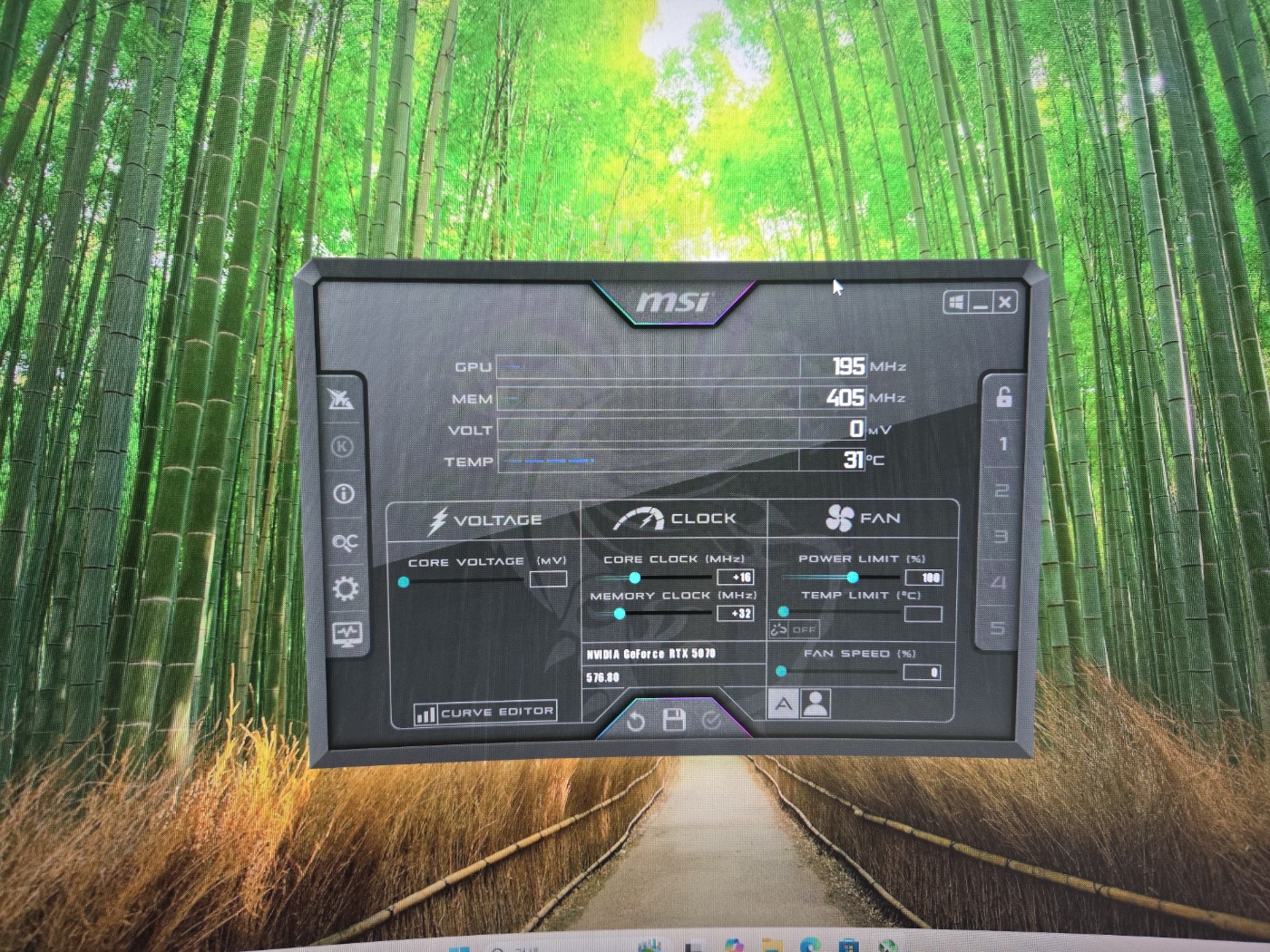Open the Curve Editor button
The width and height of the screenshot is (1270, 952).
click(x=484, y=714)
